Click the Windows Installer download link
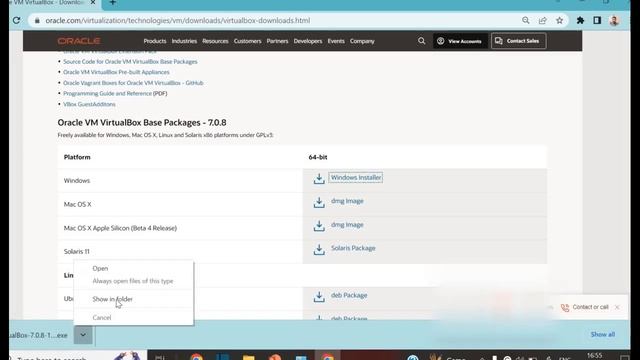 [x=356, y=178]
